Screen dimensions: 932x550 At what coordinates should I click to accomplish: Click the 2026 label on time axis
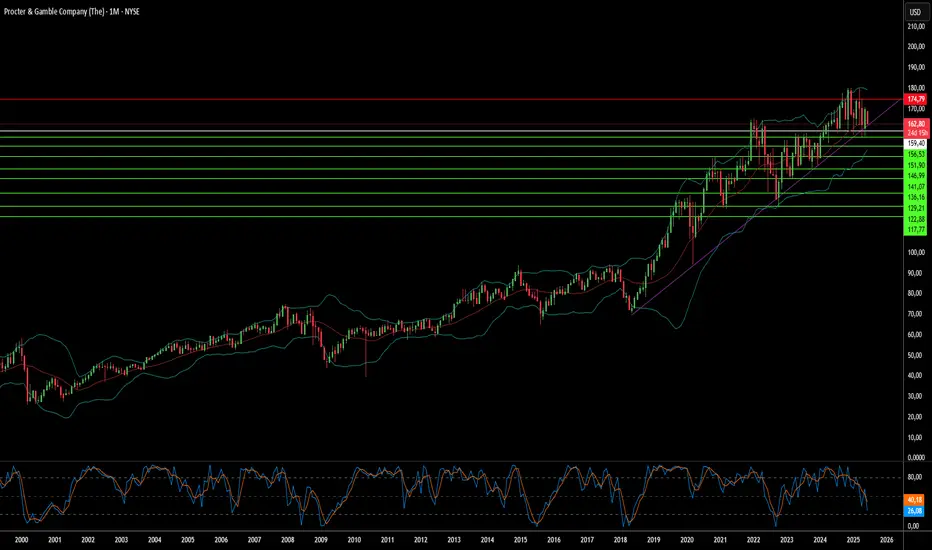pos(886,540)
